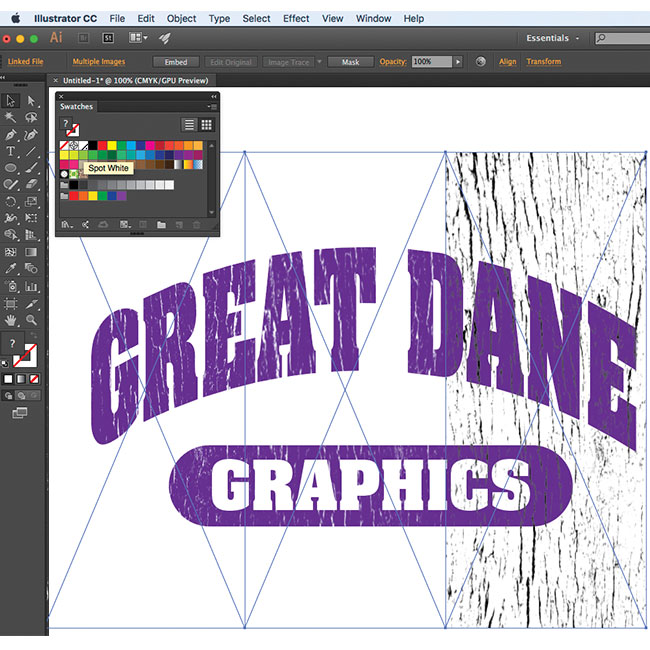Open the Show Swatch Kinds menu

[x=124, y=225]
